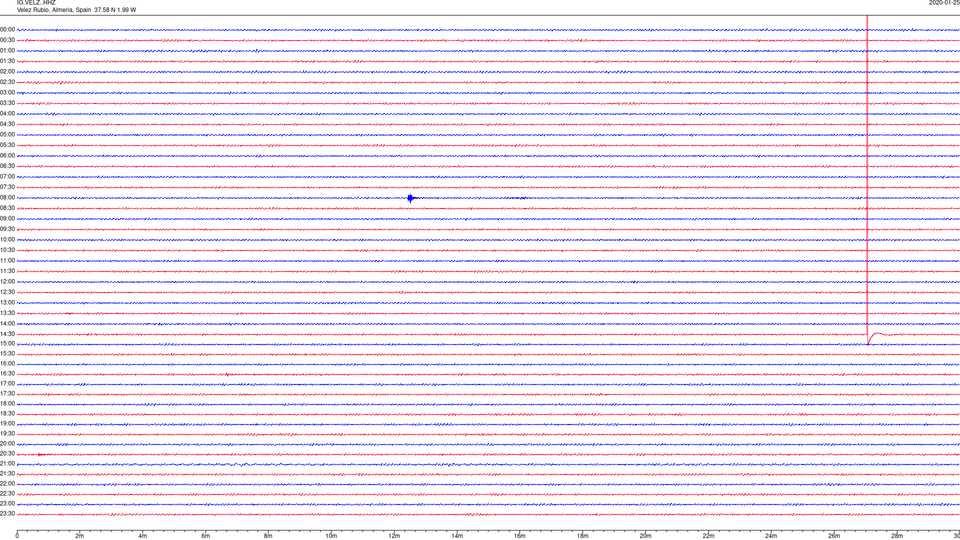Image resolution: width=960 pixels, height=540 pixels.
Task: Click the 6m tick on the minute axis
Action: click(x=206, y=536)
